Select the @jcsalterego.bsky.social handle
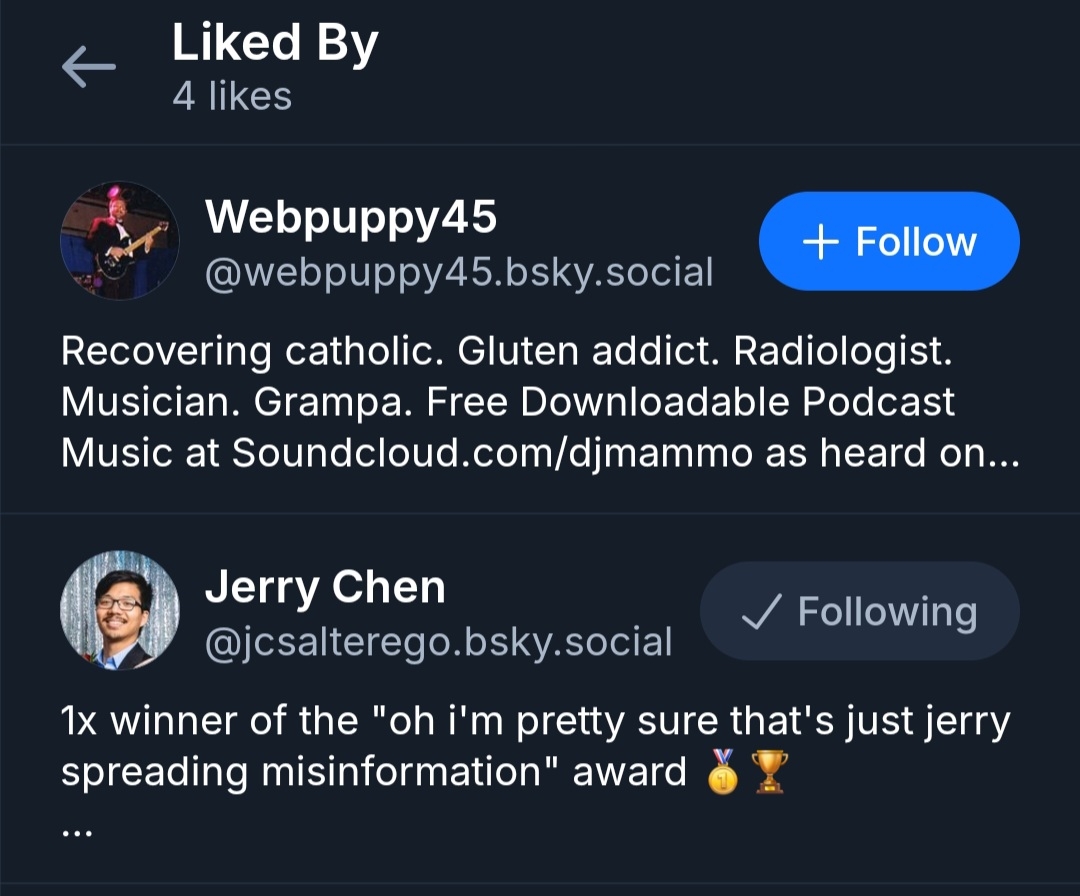Image resolution: width=1080 pixels, height=896 pixels. pos(438,642)
